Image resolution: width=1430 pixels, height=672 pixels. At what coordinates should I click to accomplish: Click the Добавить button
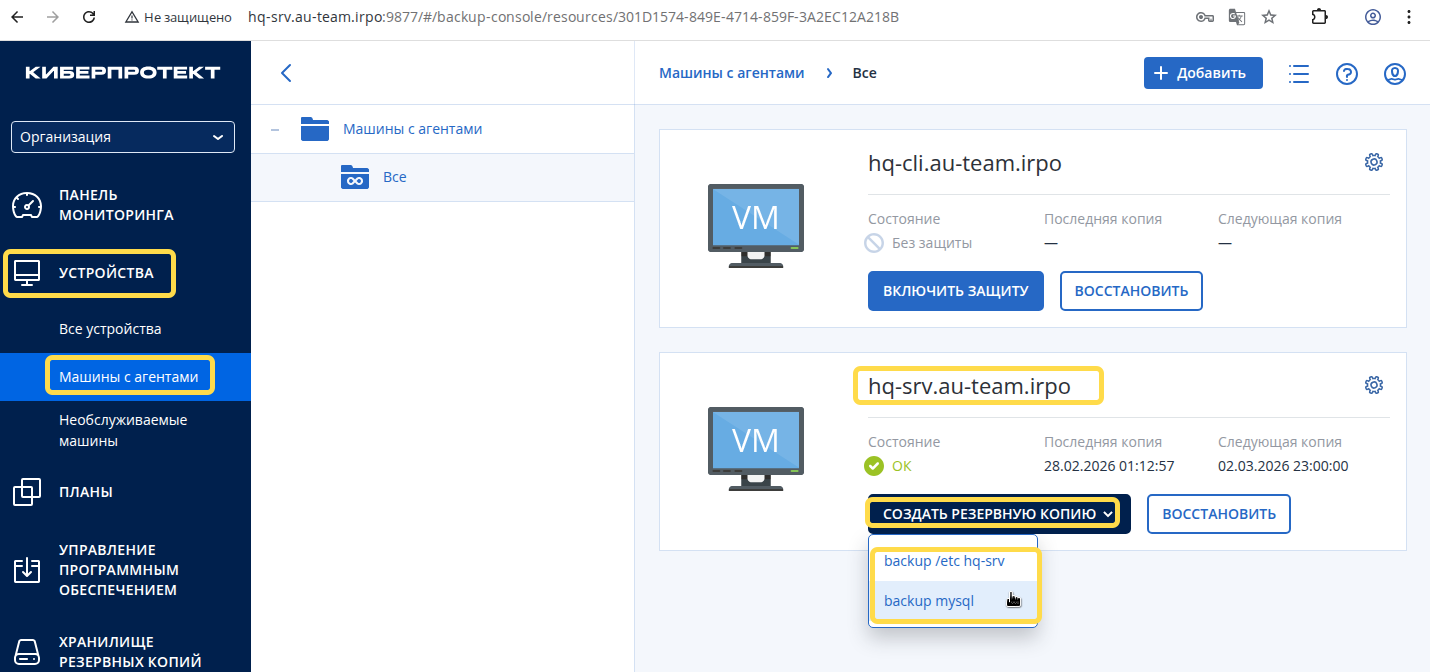[1203, 73]
